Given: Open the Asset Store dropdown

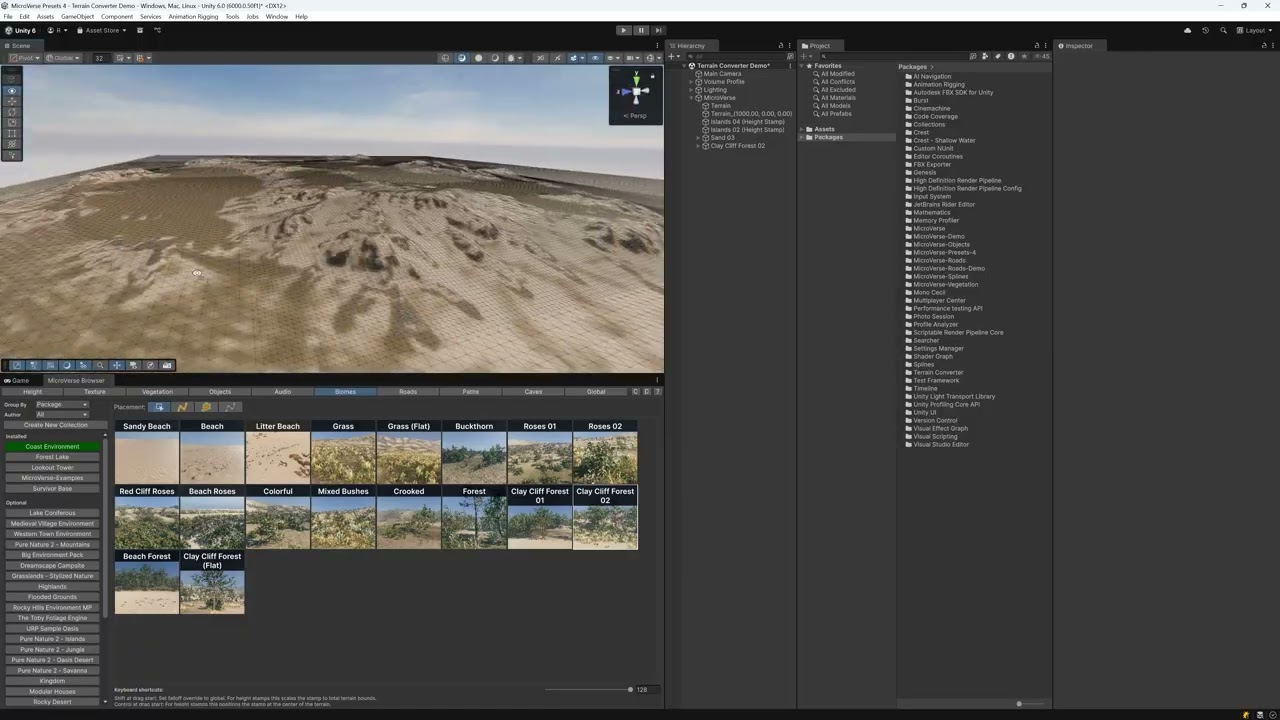Looking at the screenshot, I should pos(102,30).
